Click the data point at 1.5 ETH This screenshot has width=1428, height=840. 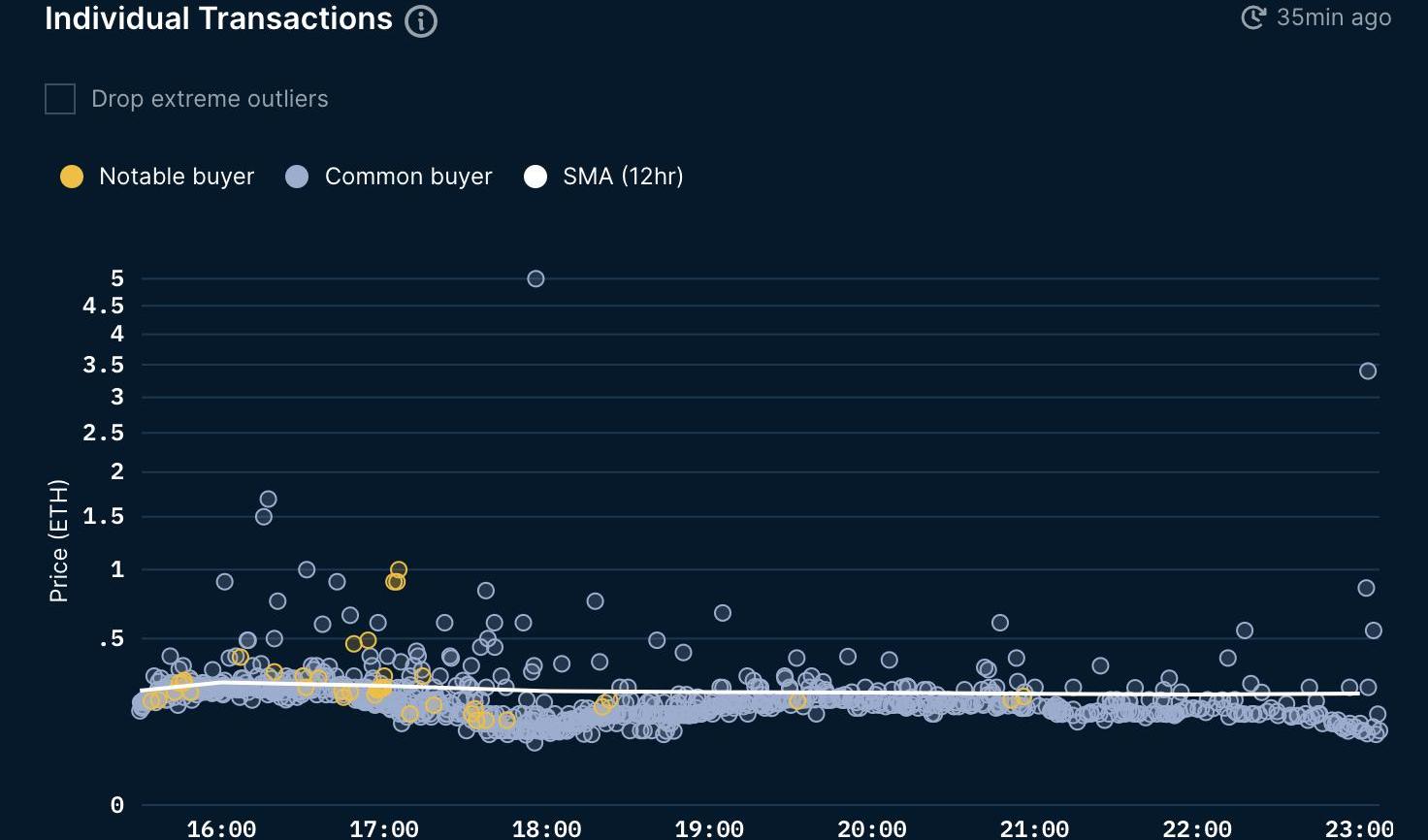[264, 517]
